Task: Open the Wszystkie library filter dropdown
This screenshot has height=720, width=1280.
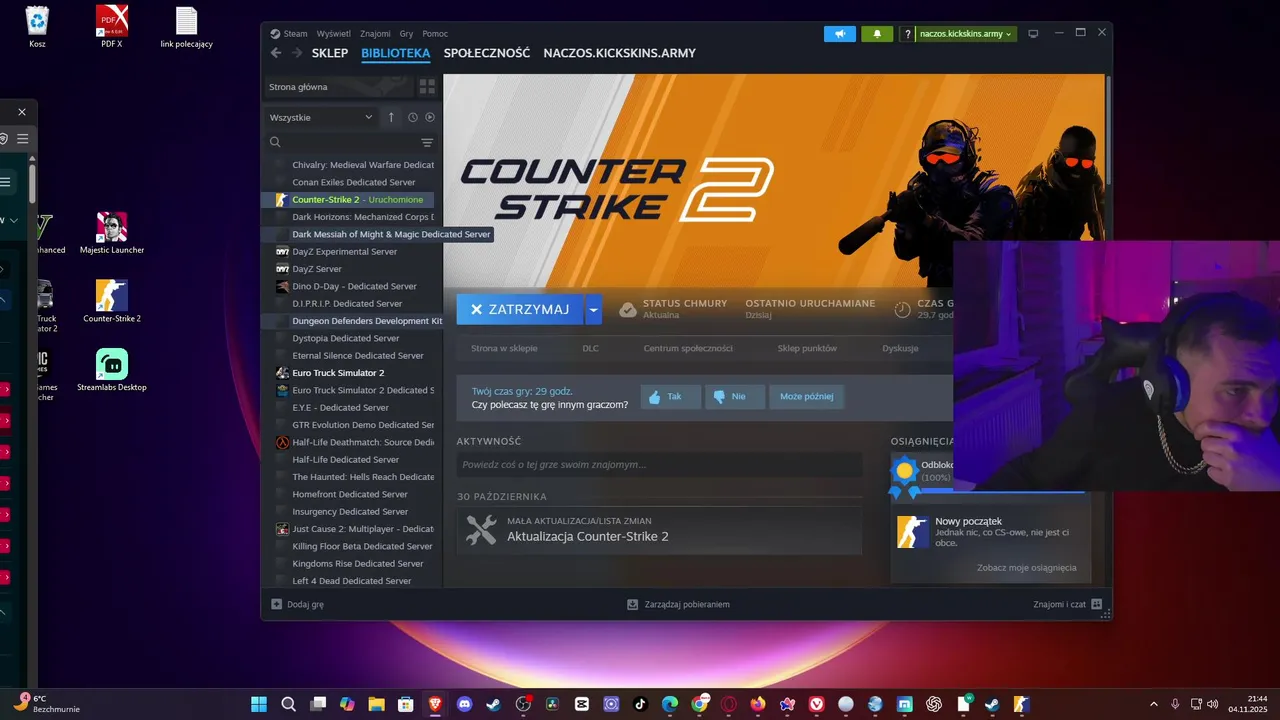Action: (x=321, y=117)
